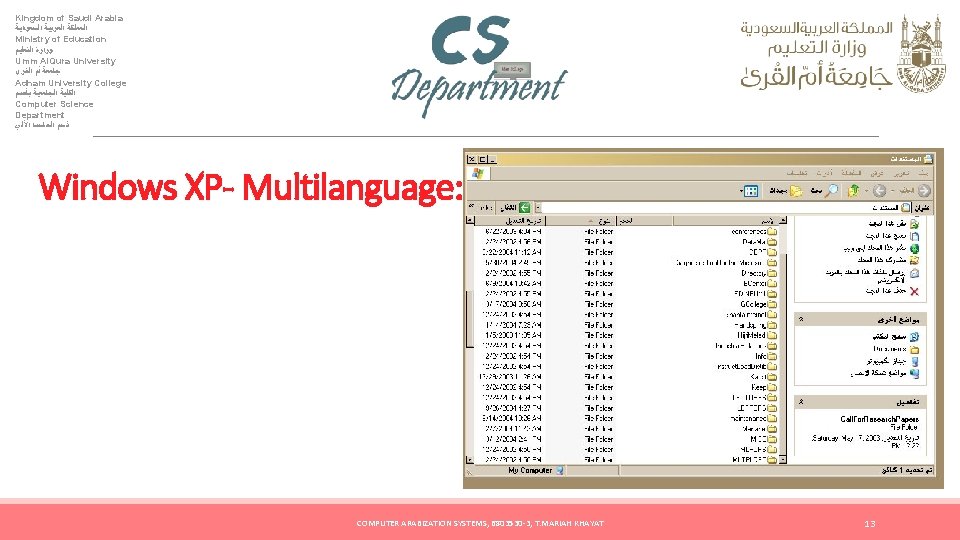Screen dimensions: 960x540
Task: Open the Favorites (المفضلة) menu
Action: coord(851,173)
